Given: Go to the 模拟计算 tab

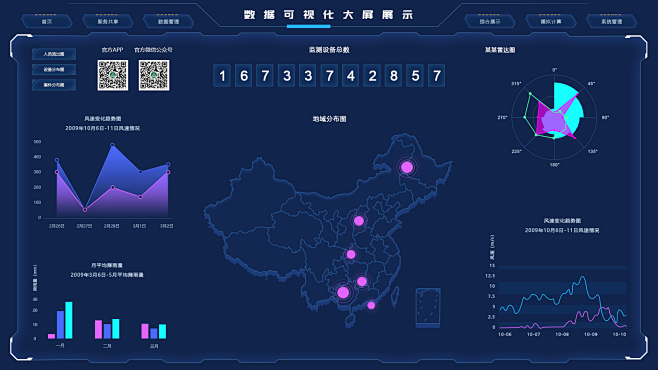Looking at the screenshot, I should pyautogui.click(x=551, y=21).
